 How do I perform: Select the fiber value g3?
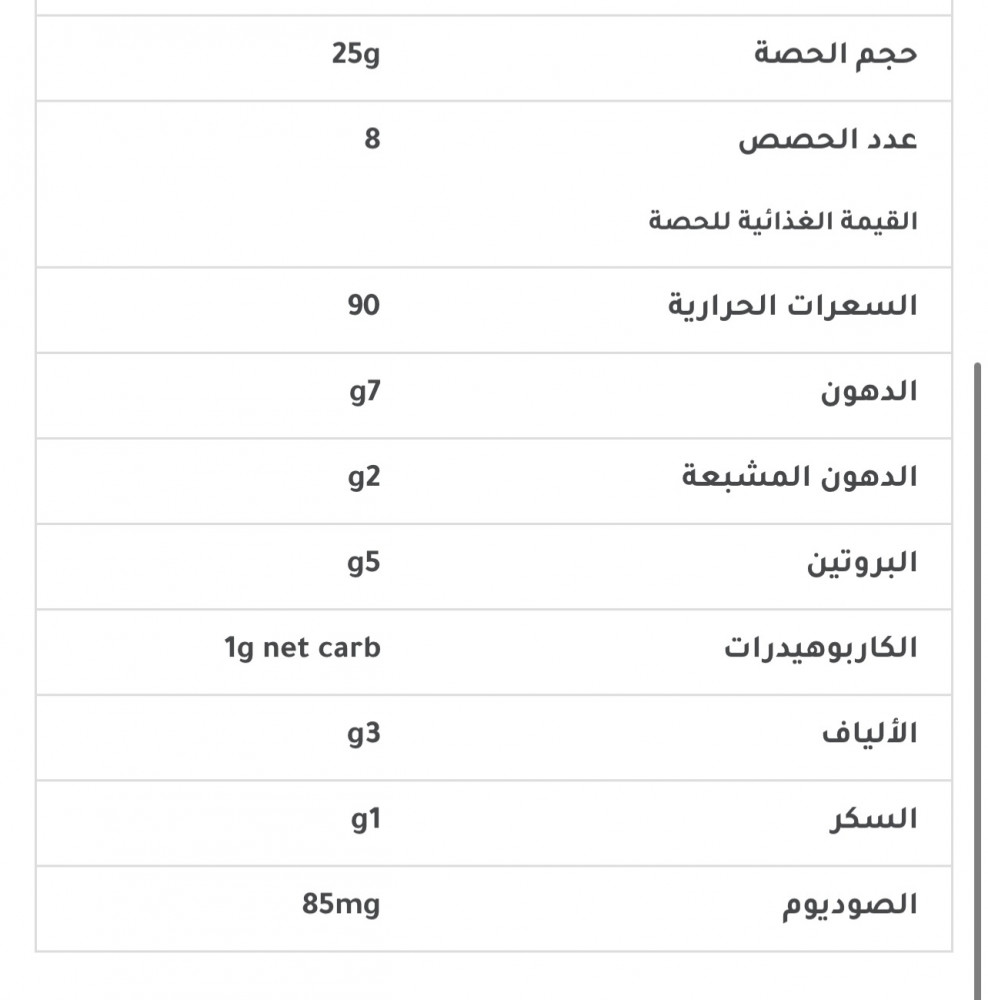pos(364,734)
